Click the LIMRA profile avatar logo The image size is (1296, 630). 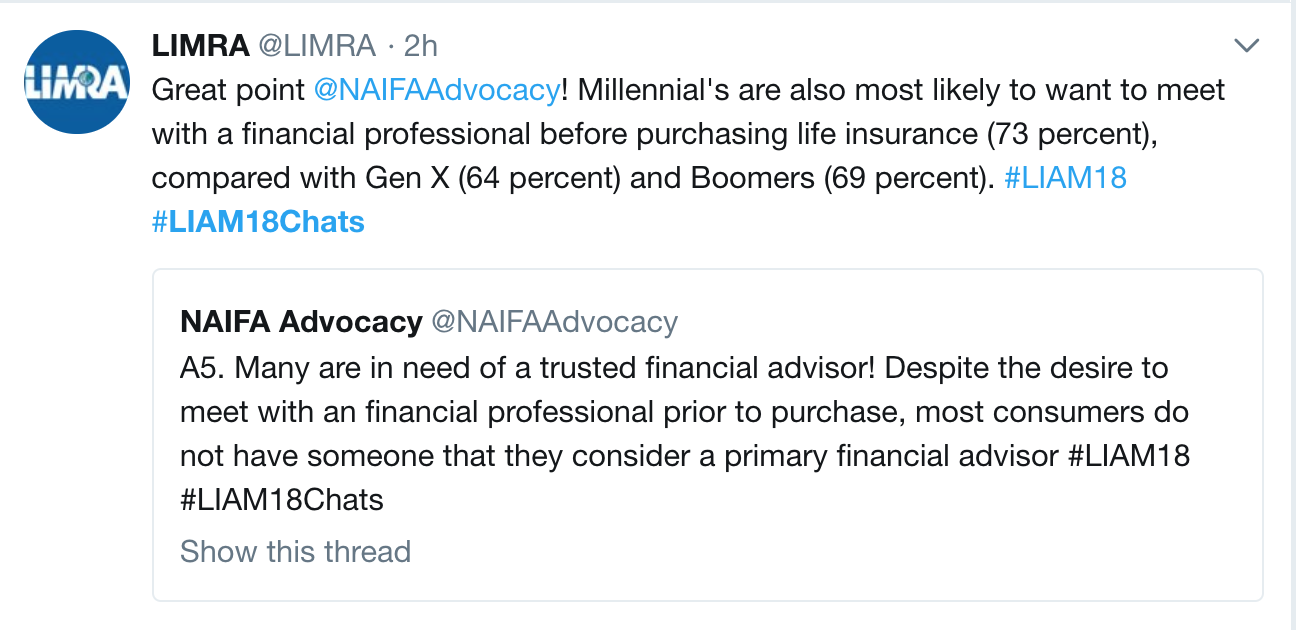pyautogui.click(x=76, y=82)
